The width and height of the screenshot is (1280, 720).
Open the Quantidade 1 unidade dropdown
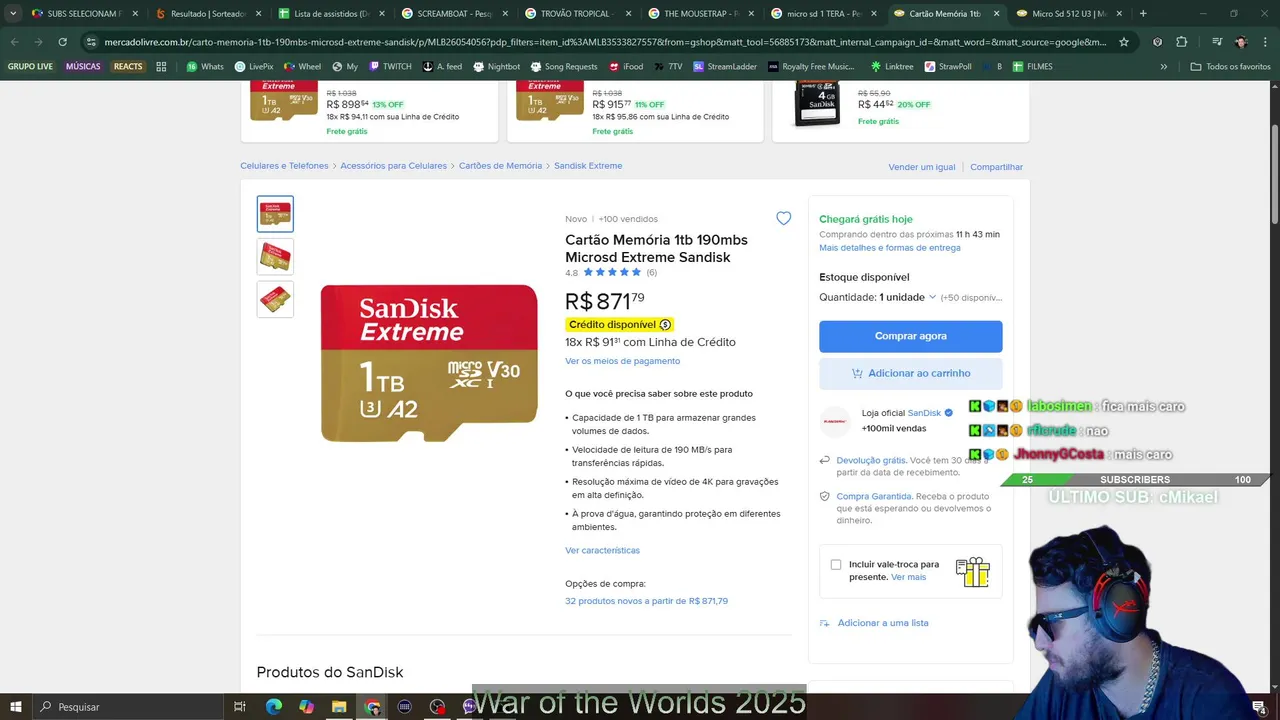point(906,297)
